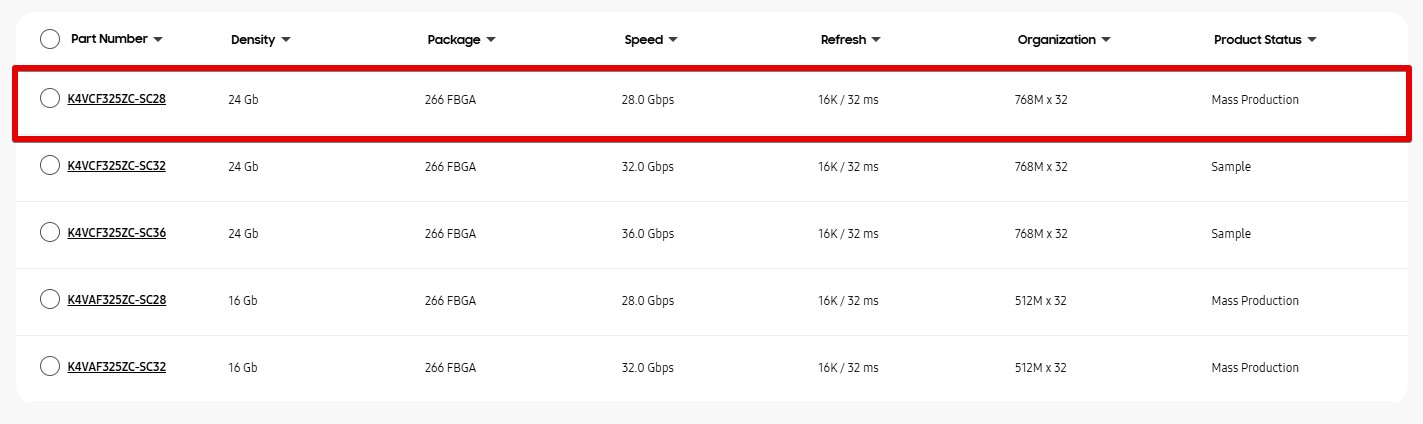Follow the K4VCF325ZC-SC36 part link
The height and width of the screenshot is (424, 1423).
(x=116, y=233)
